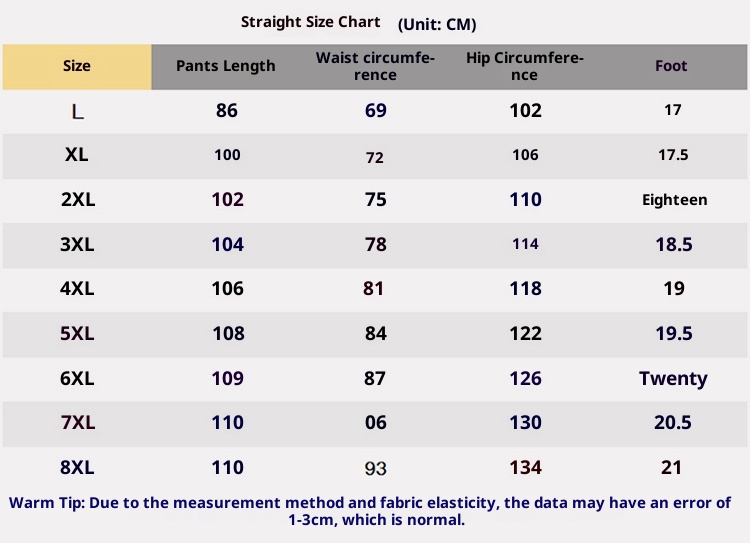The image size is (750, 543).
Task: Select the (Unit: CM) label
Action: (437, 24)
